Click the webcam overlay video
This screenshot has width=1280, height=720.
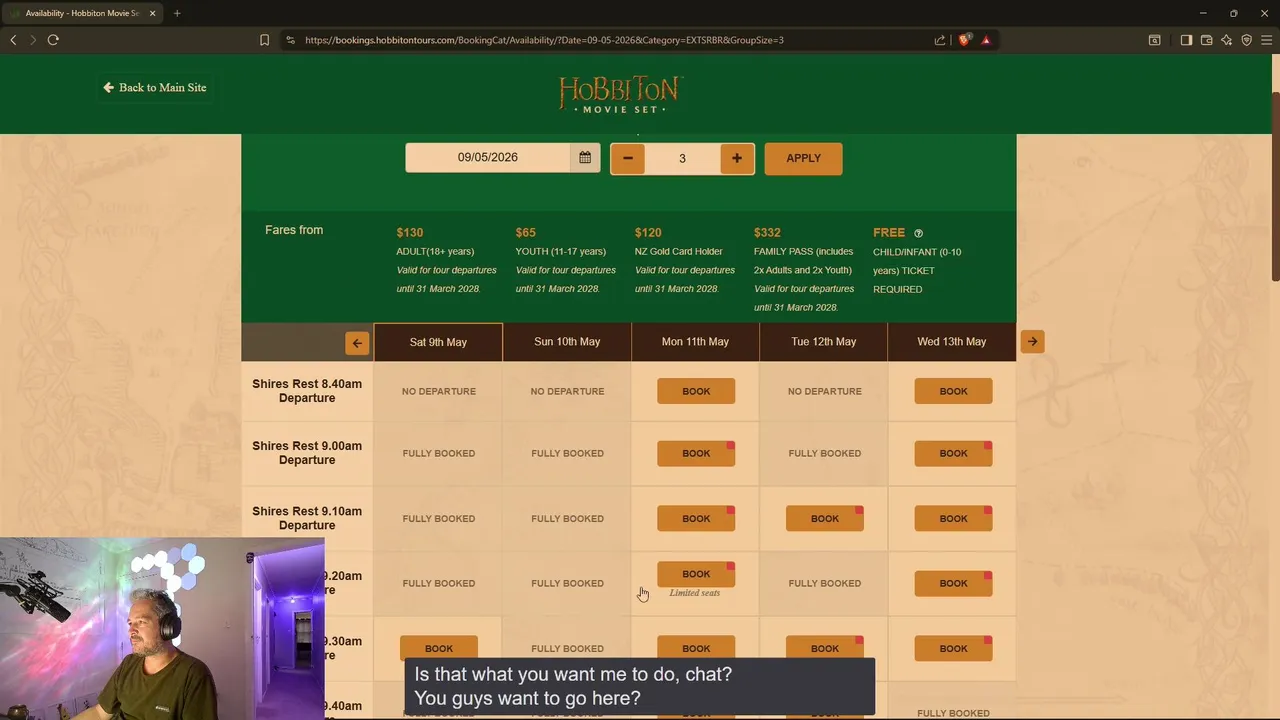[162, 629]
